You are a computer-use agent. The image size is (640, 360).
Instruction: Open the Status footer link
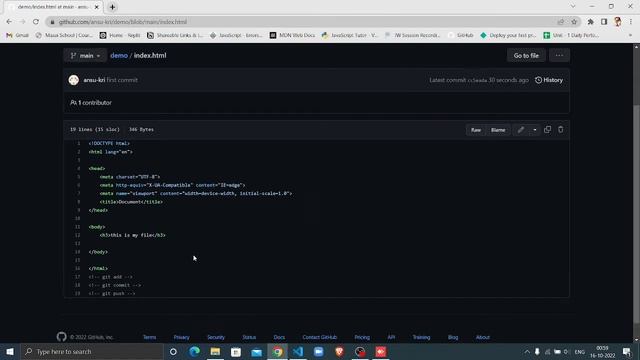pyautogui.click(x=249, y=337)
